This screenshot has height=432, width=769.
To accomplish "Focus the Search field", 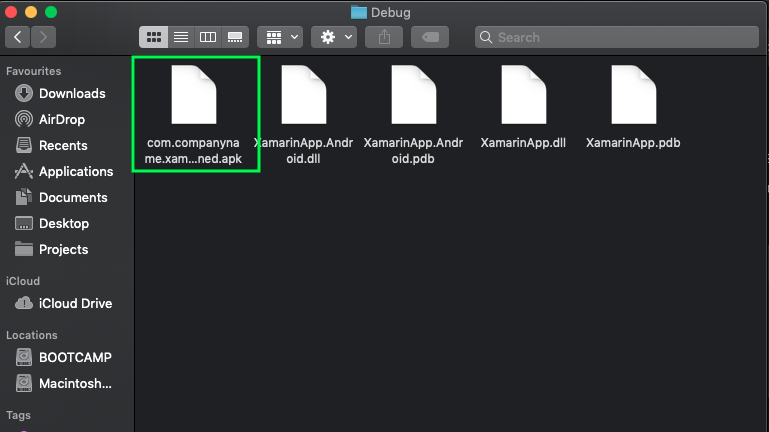I will point(616,37).
